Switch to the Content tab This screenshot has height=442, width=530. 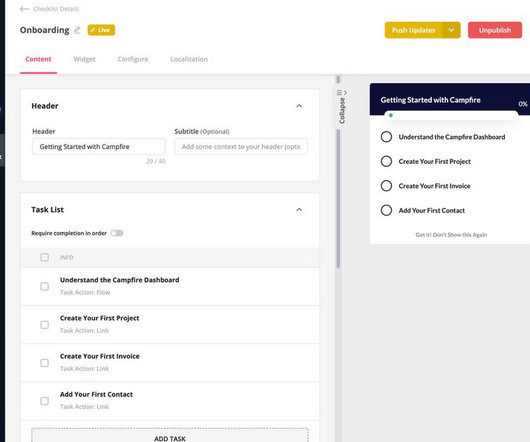pos(38,59)
